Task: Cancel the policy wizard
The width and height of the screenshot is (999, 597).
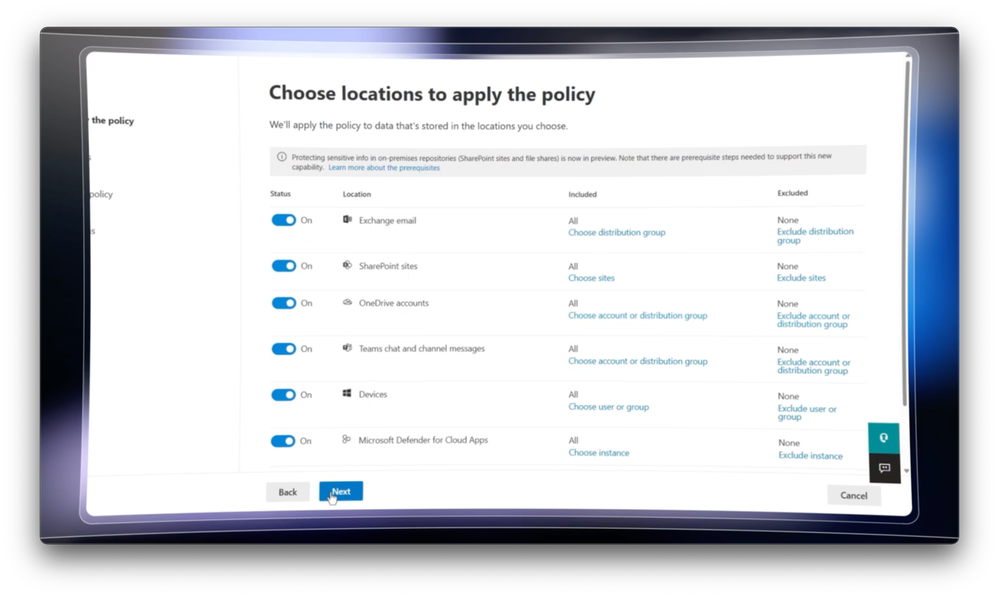Action: tap(854, 495)
